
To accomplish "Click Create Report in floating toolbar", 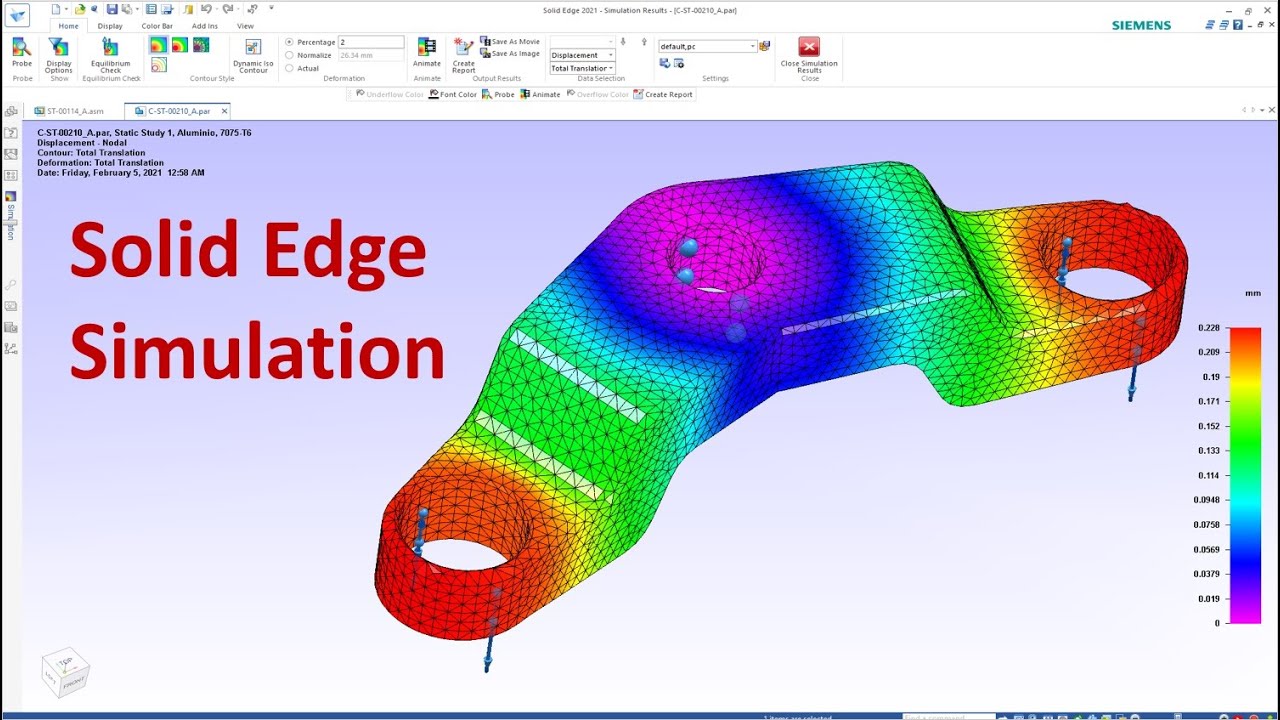I will click(662, 94).
